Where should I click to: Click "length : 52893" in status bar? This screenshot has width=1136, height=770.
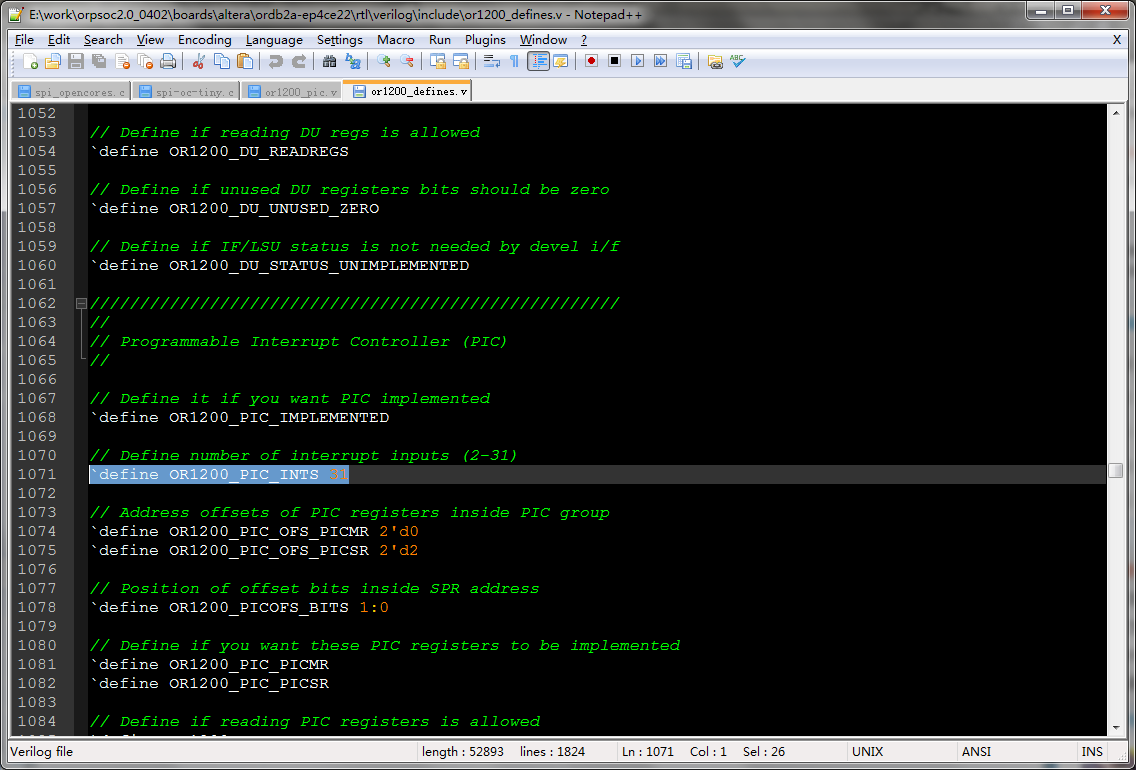pyautogui.click(x=463, y=752)
